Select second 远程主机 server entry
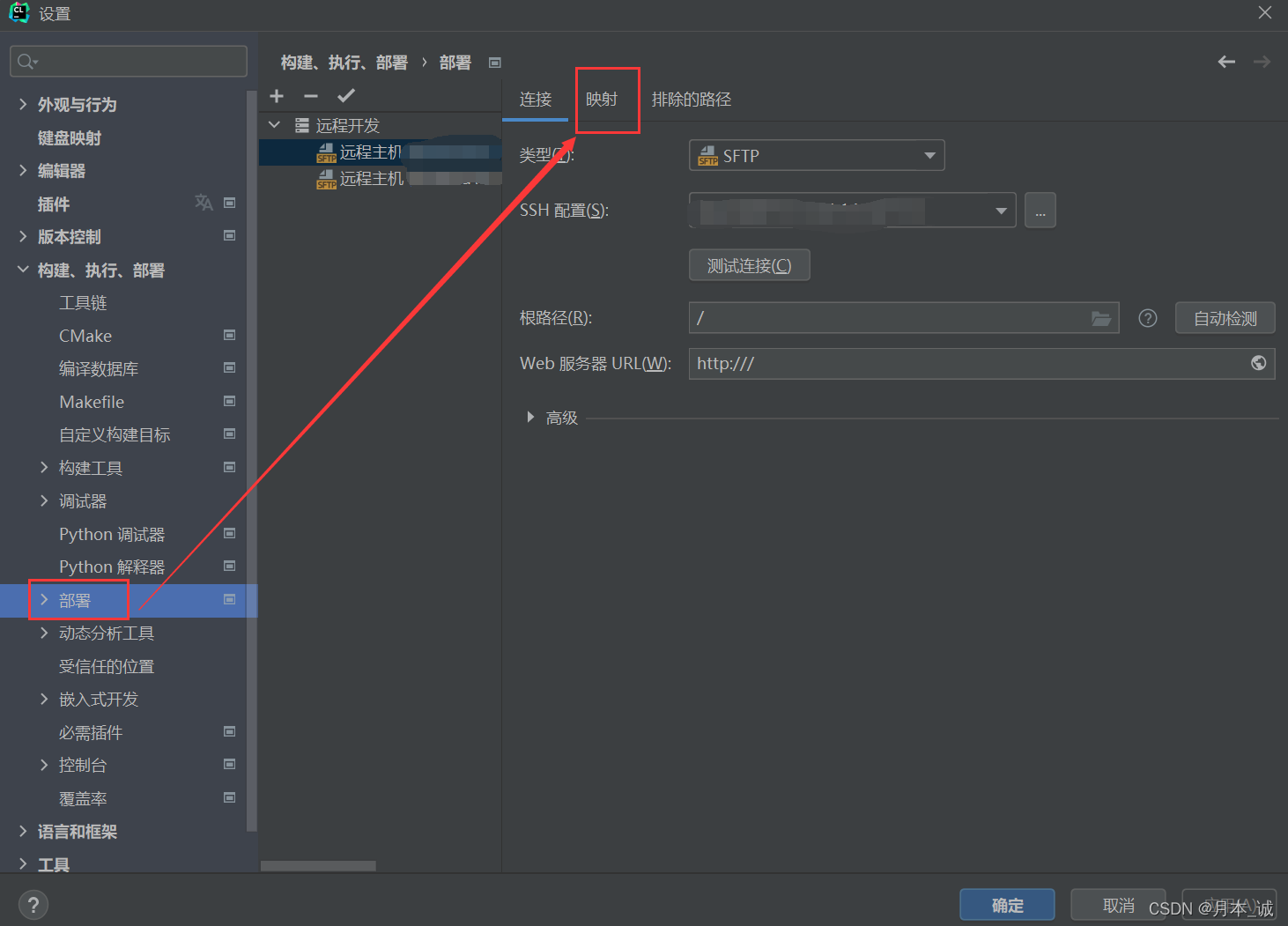Screen dimensions: 1288x926 [x=381, y=179]
